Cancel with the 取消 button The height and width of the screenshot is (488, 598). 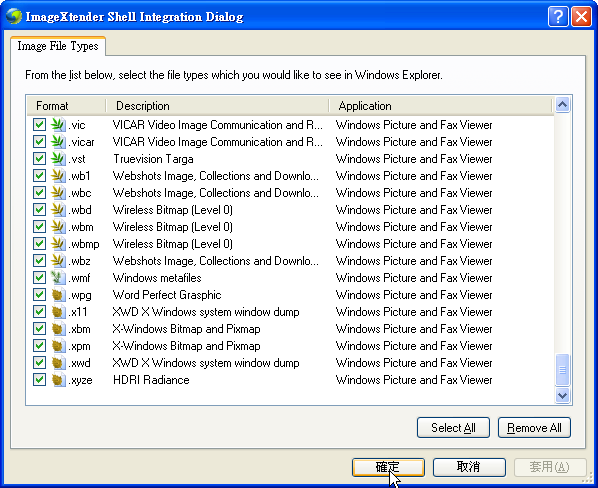(x=469, y=467)
